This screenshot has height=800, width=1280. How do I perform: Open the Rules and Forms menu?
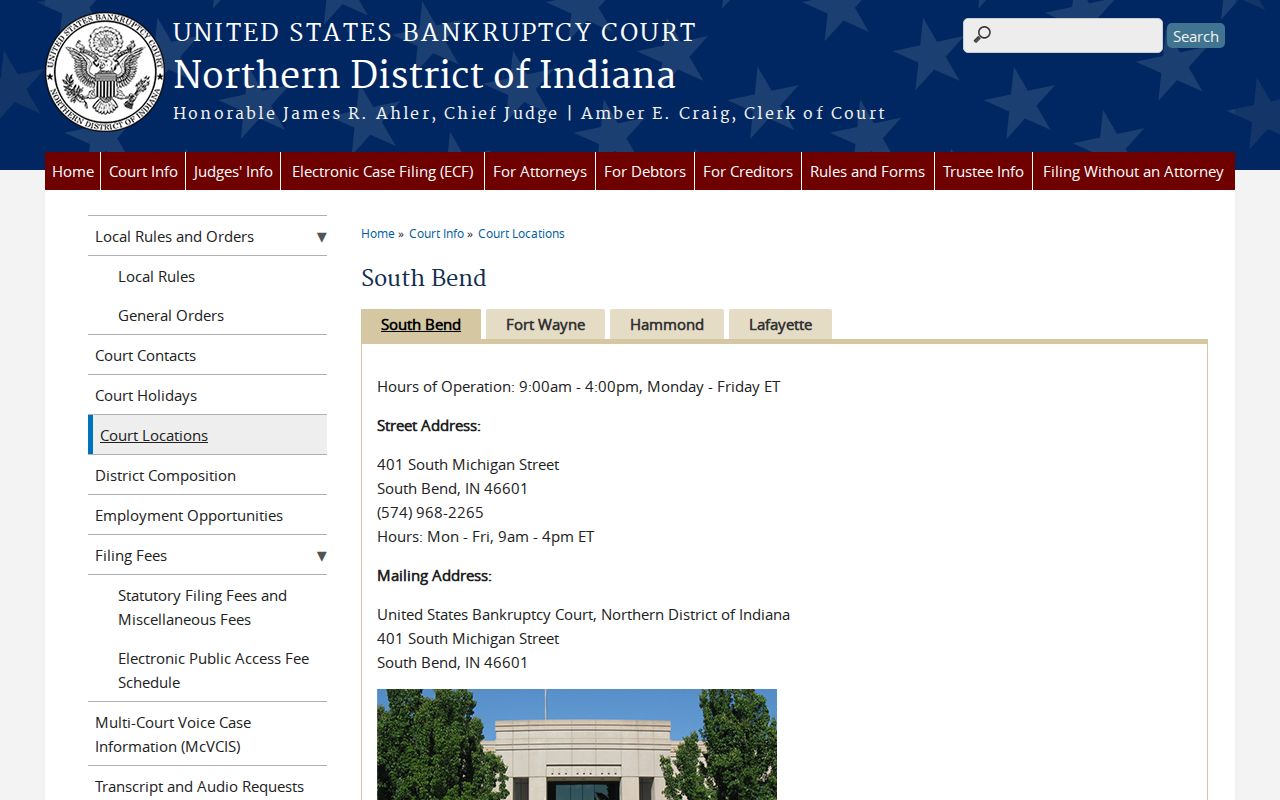[868, 171]
